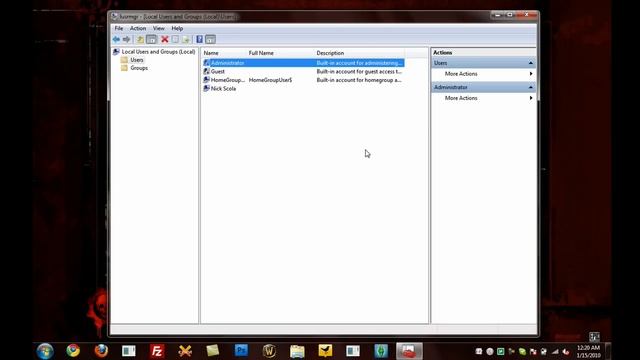This screenshot has height=360, width=640.
Task: Click the Guest account description text
Action: 359,71
